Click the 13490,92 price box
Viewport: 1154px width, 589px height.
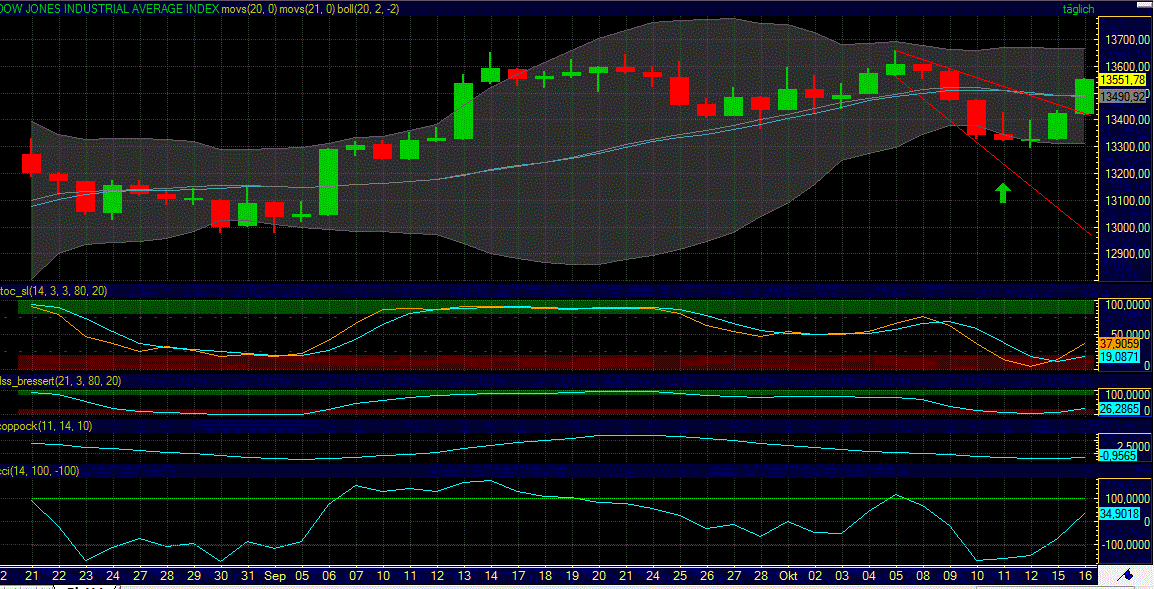1122,96
